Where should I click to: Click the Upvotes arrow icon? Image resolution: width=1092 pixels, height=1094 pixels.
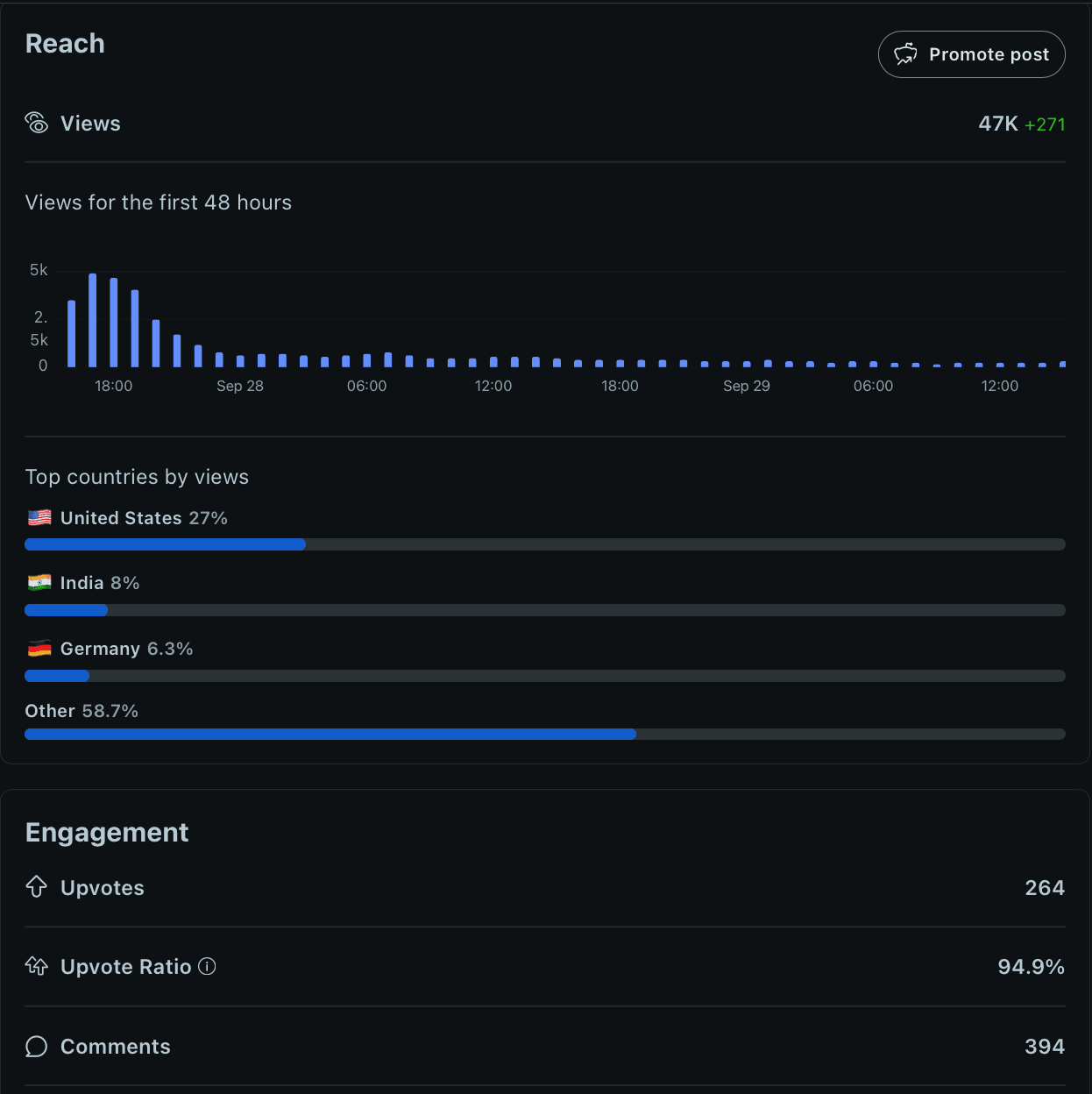pos(37,887)
